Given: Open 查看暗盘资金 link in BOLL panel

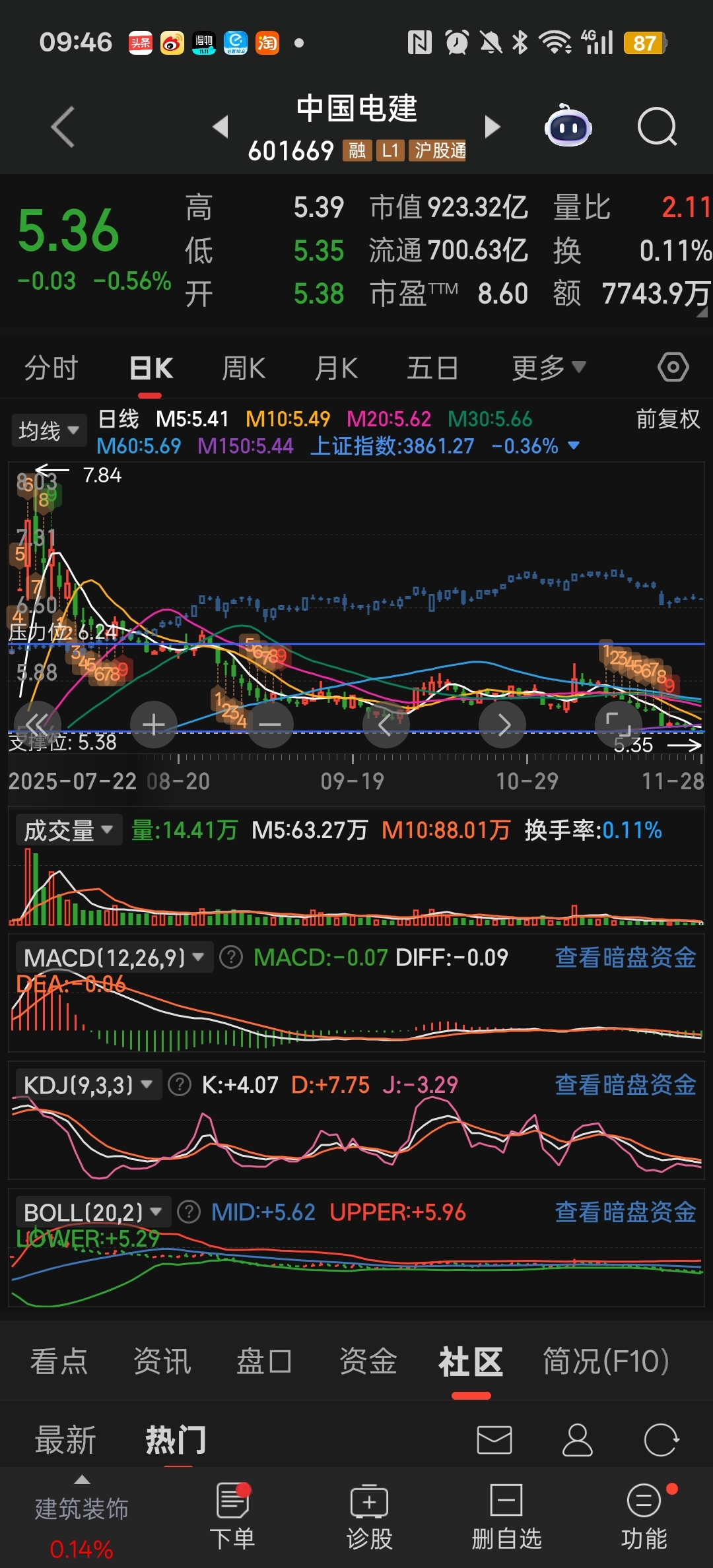Looking at the screenshot, I should (625, 1212).
